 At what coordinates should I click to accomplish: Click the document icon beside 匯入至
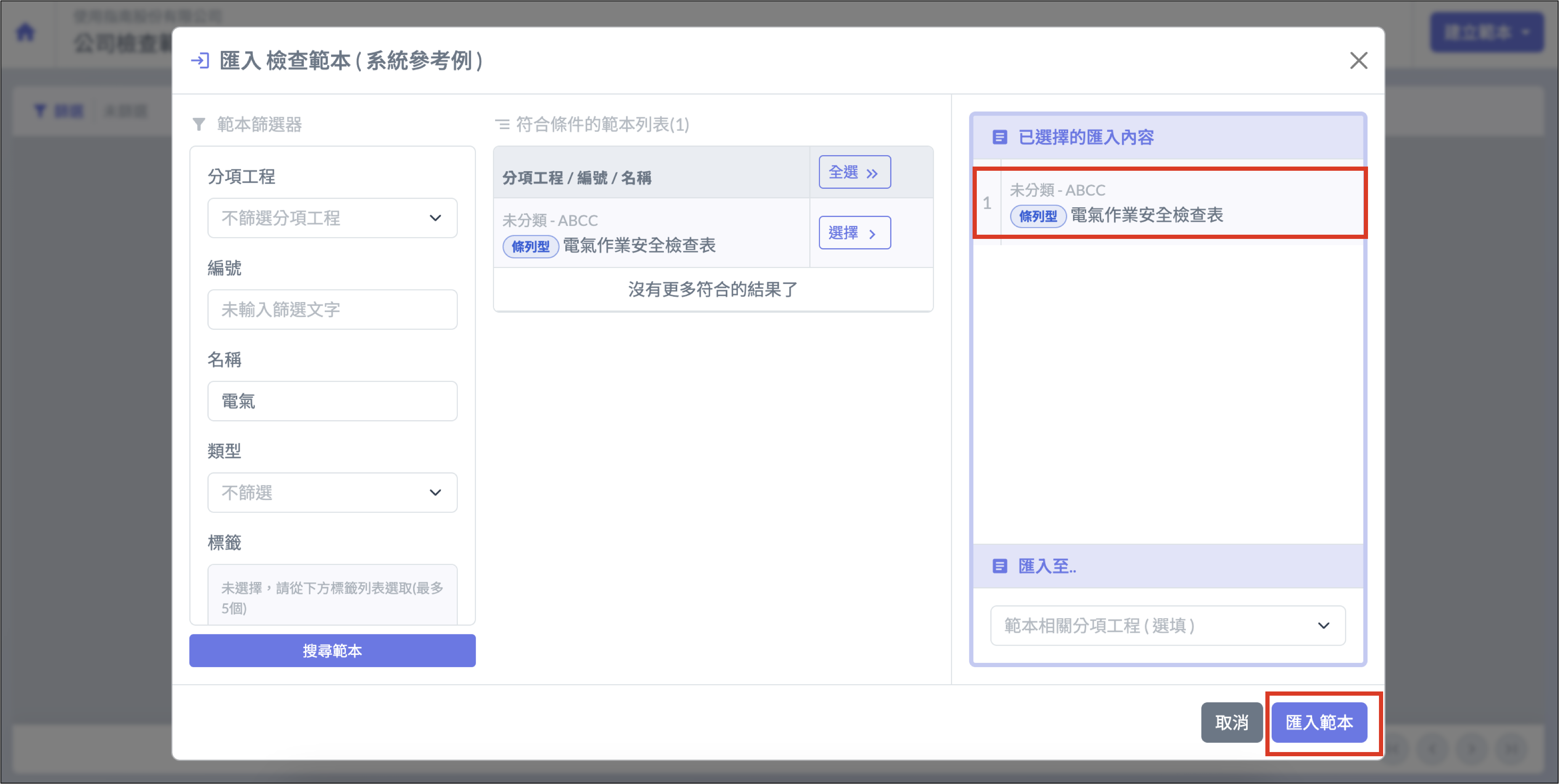click(x=999, y=566)
